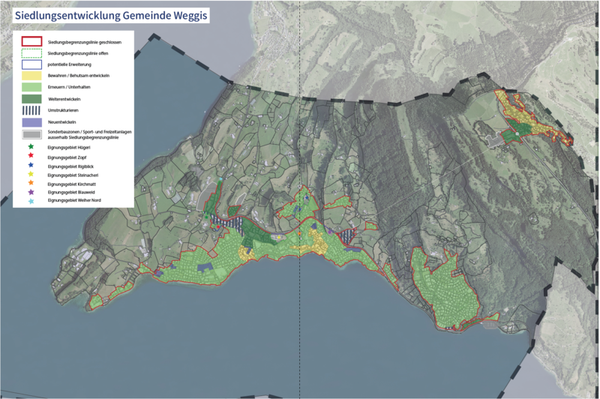Click legend text Erneuern / Unterhalten
Viewport: 600px width, 399px height.
point(69,87)
